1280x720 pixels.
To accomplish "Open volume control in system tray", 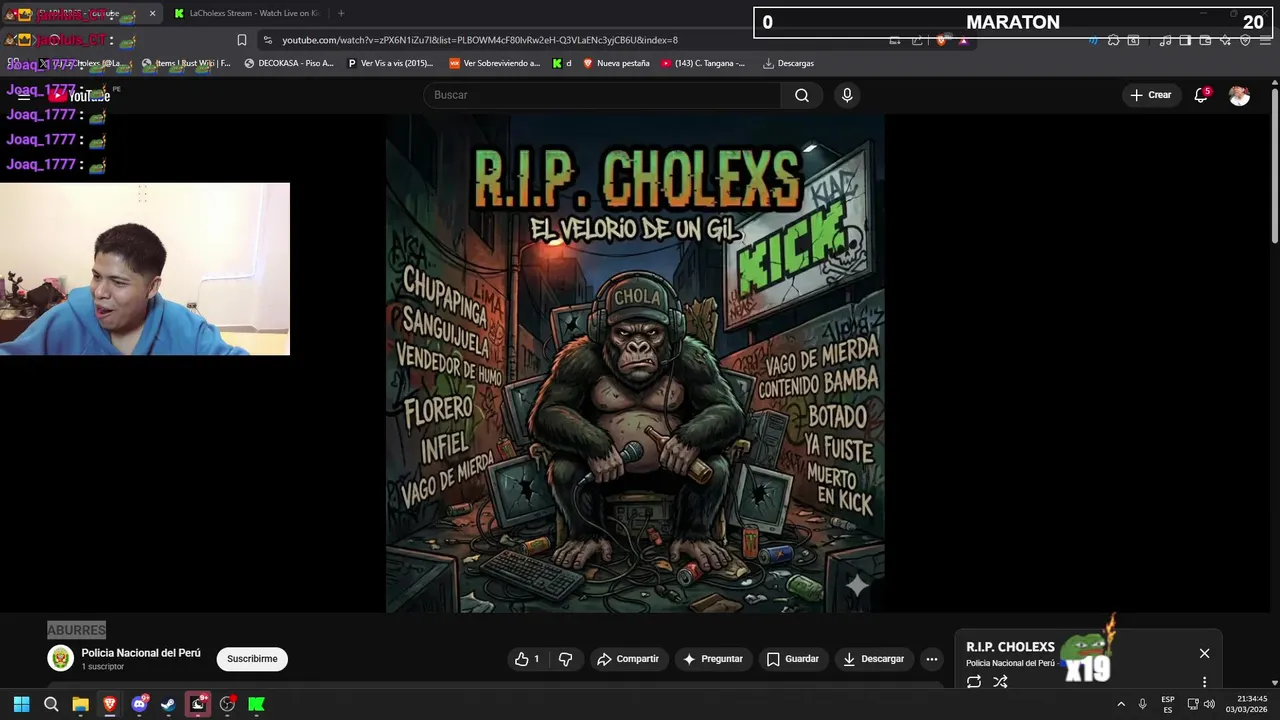I will (x=1209, y=704).
